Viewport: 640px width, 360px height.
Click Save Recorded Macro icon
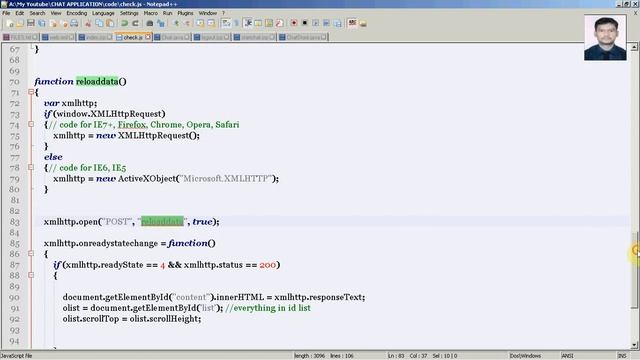pos(338,23)
